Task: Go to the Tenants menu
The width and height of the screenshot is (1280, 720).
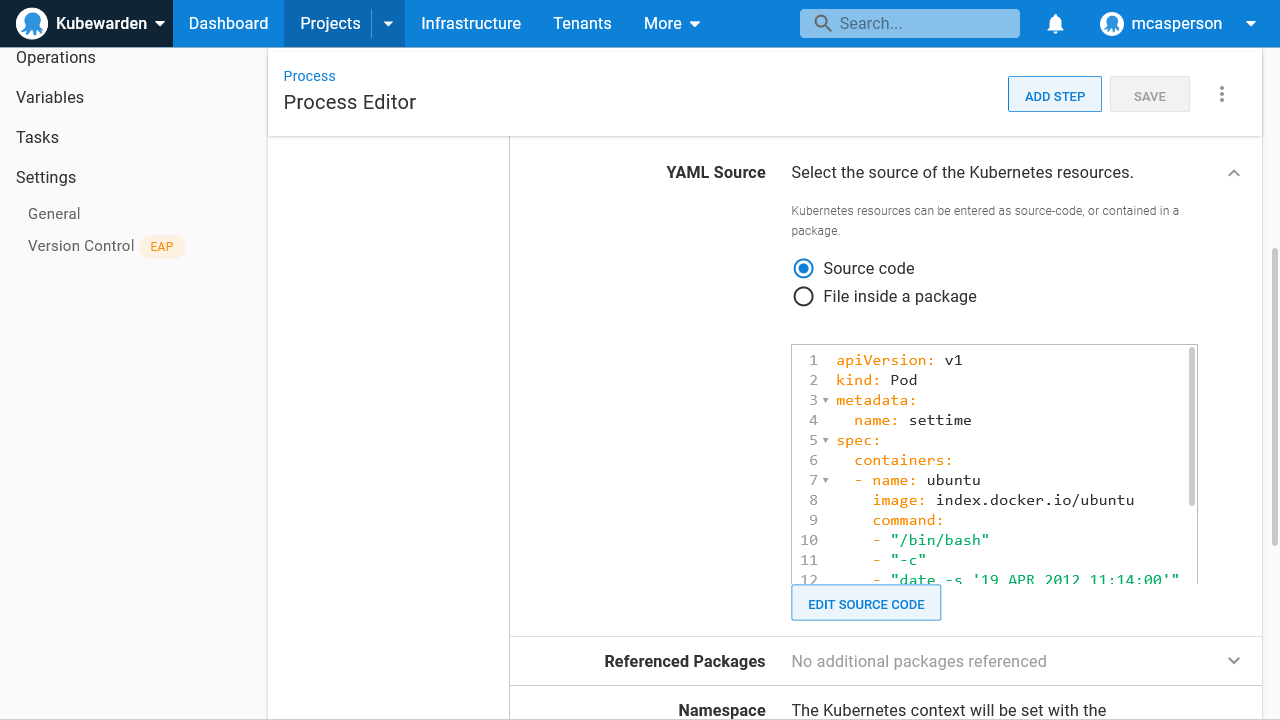Action: click(x=582, y=24)
